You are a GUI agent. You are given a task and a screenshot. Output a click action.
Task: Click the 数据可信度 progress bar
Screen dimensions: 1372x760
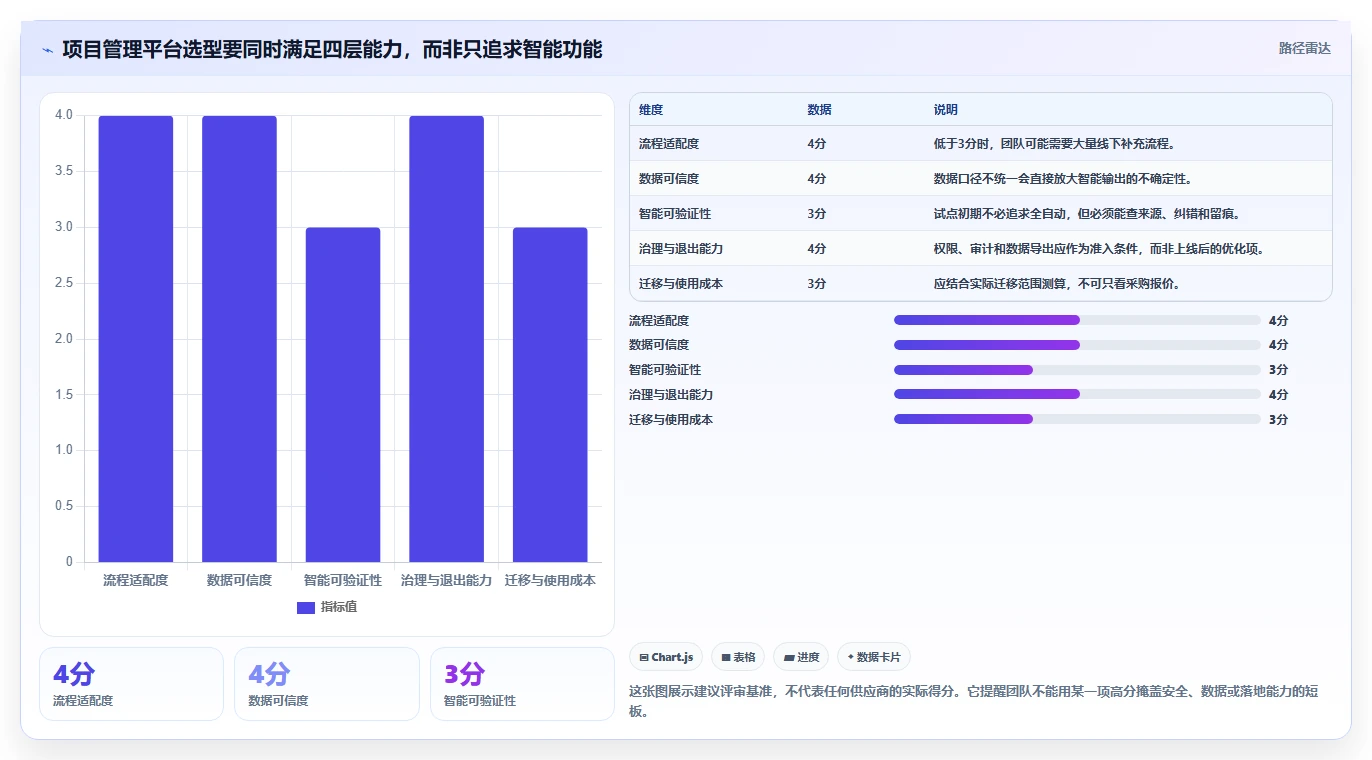1077,345
